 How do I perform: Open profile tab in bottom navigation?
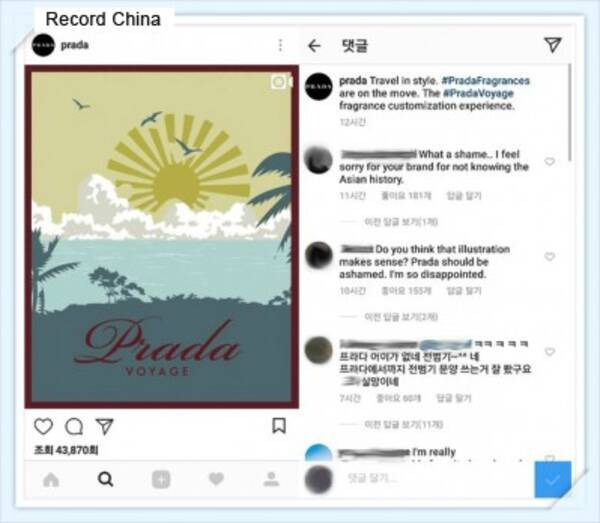pyautogui.click(x=271, y=479)
